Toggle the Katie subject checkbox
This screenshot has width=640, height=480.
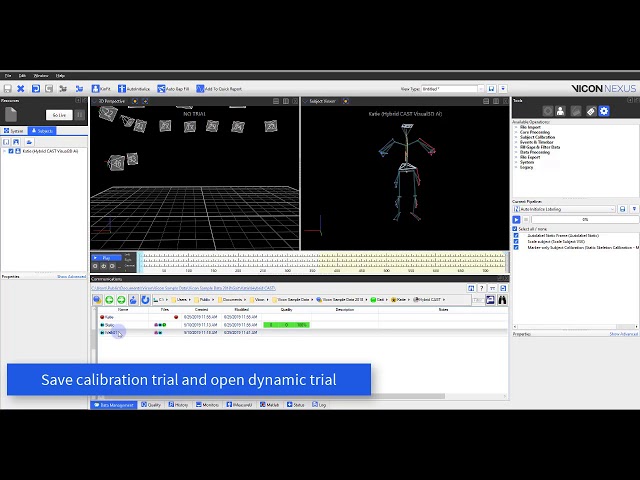(x=11, y=151)
